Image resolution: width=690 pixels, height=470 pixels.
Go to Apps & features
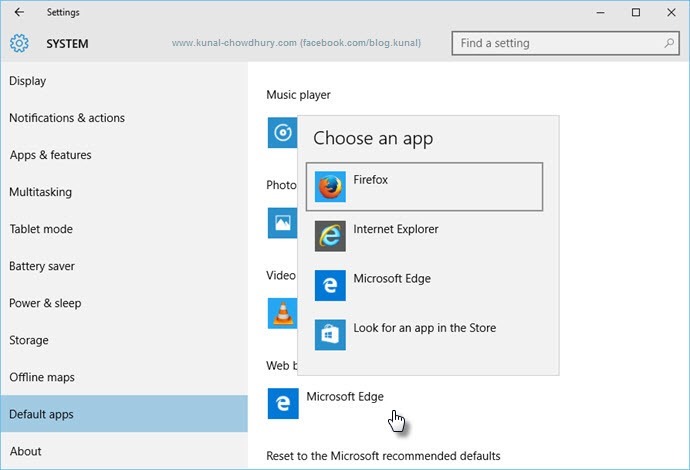[124, 155]
